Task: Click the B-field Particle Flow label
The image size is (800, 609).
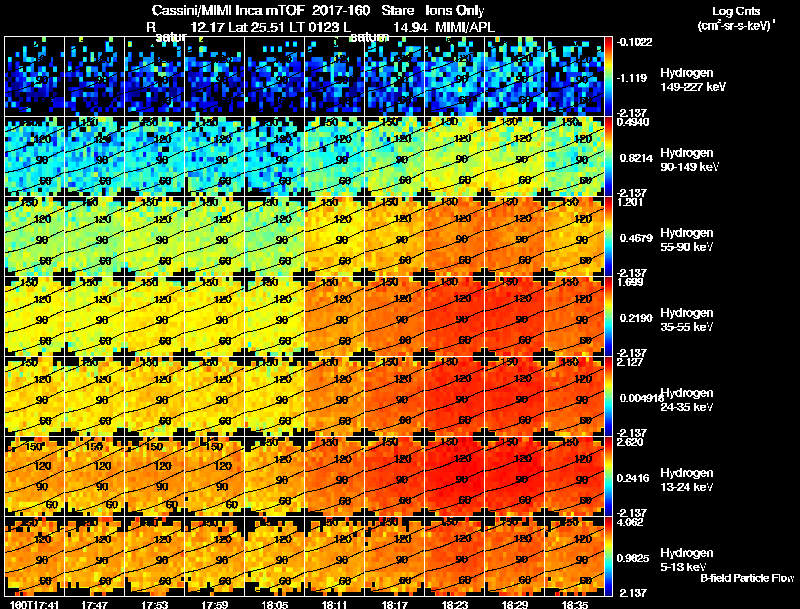Action: tap(747, 578)
